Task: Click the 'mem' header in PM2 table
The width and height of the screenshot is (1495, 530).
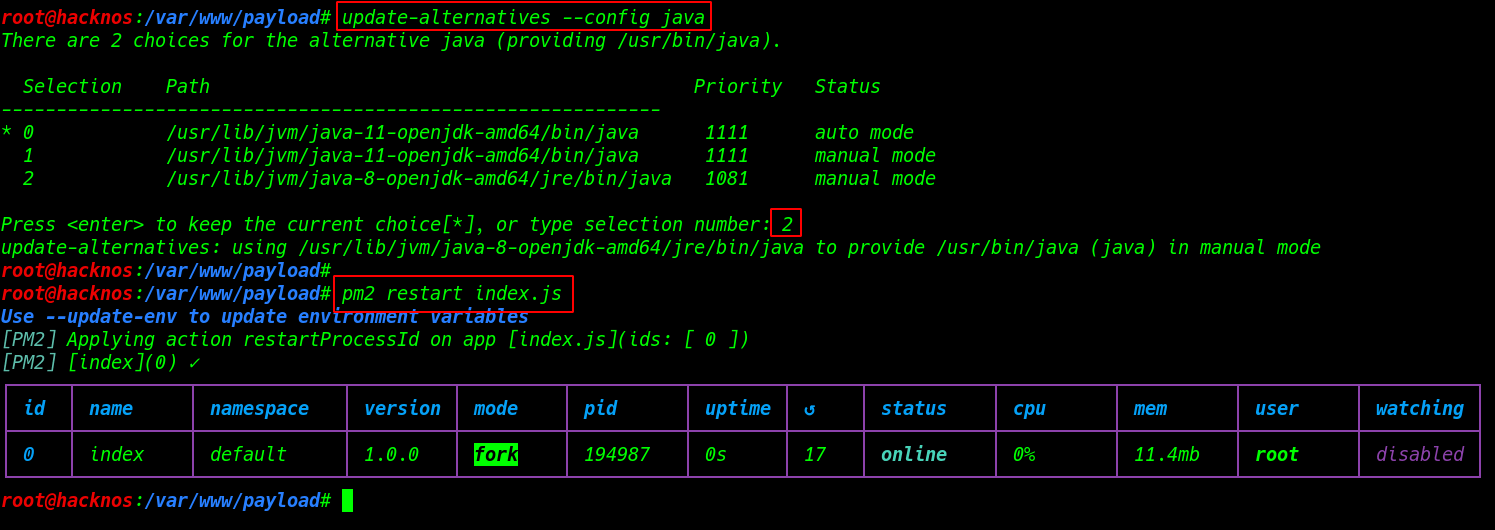Action: point(1150,408)
